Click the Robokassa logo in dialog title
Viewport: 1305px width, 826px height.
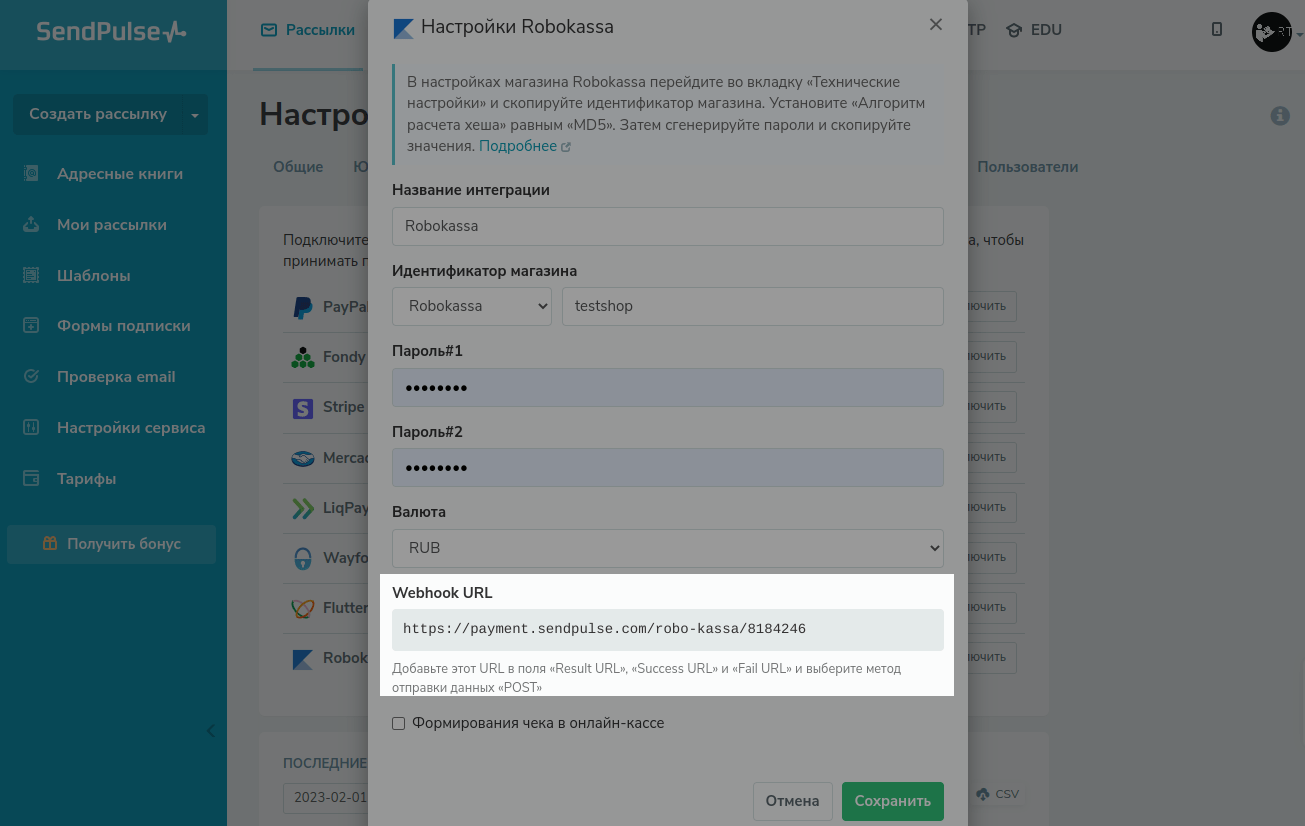pos(403,28)
